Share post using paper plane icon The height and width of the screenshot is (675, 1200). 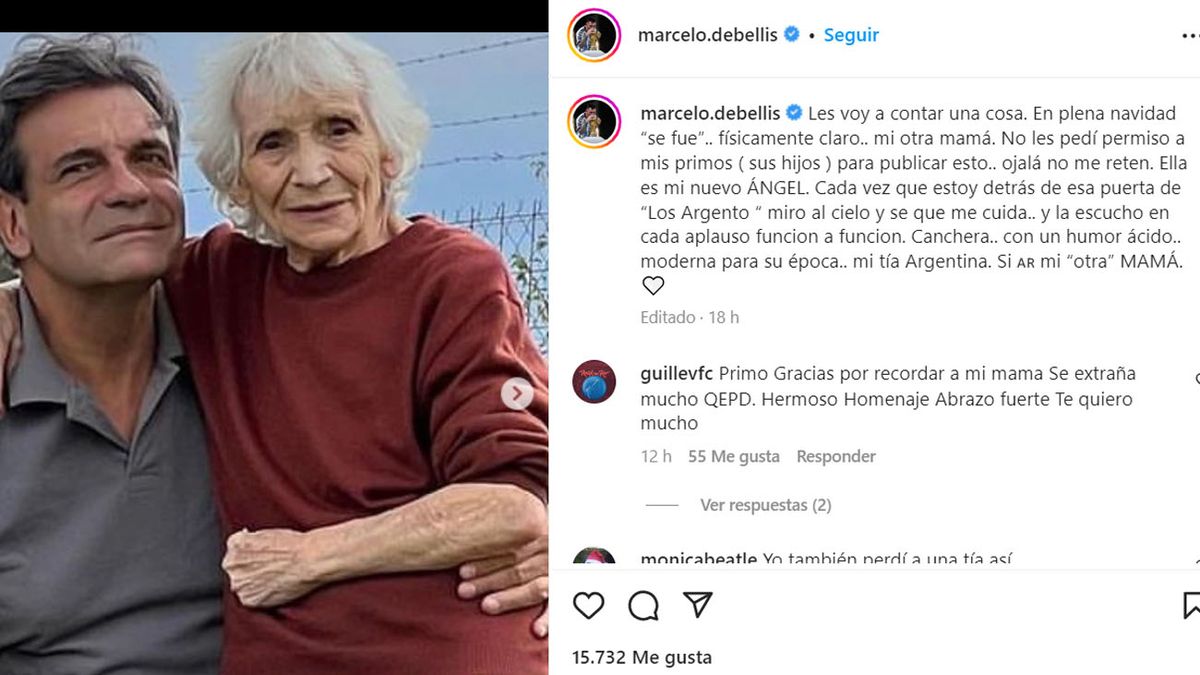click(x=697, y=604)
